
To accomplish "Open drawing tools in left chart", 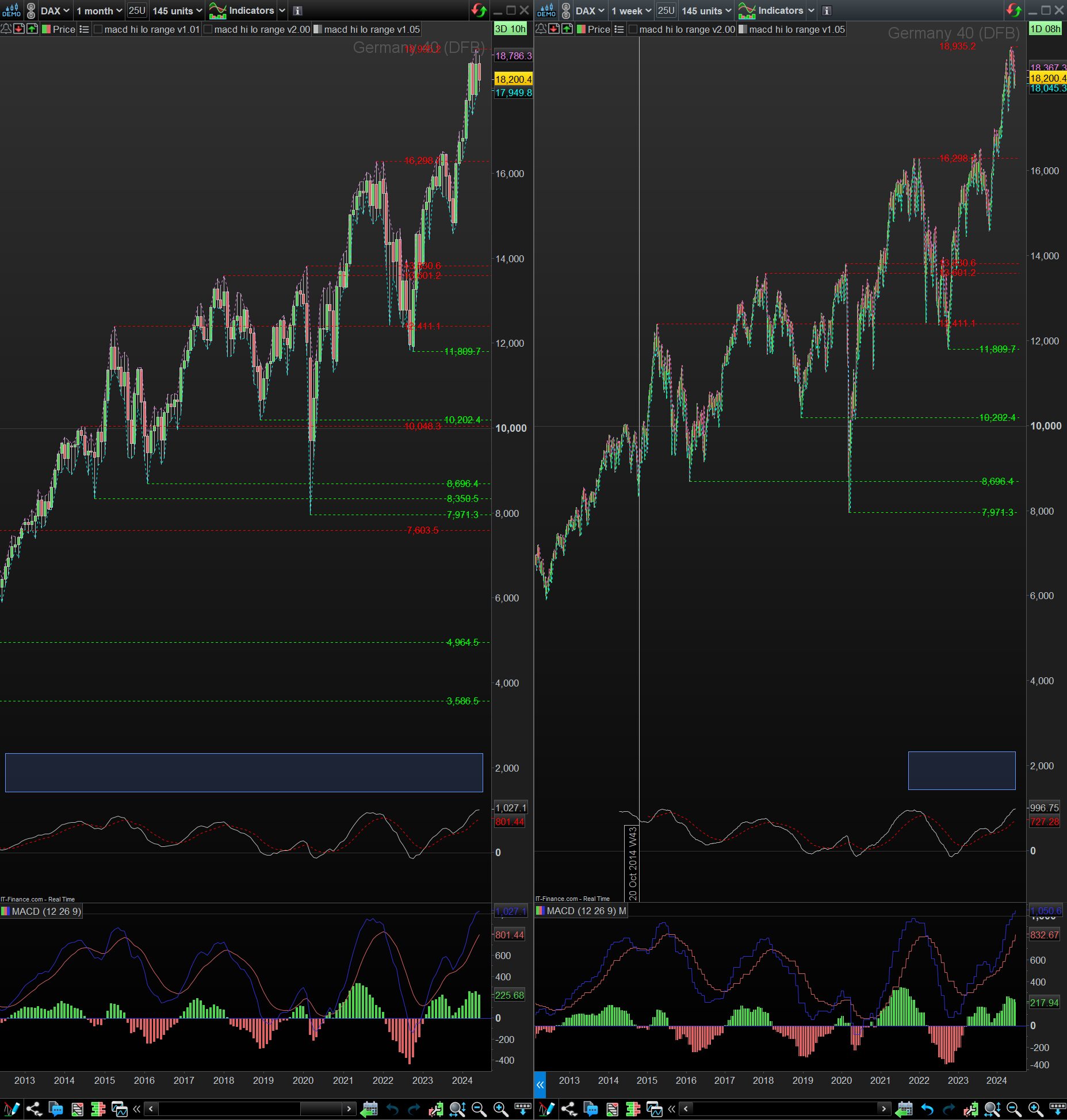I will pos(12,1109).
